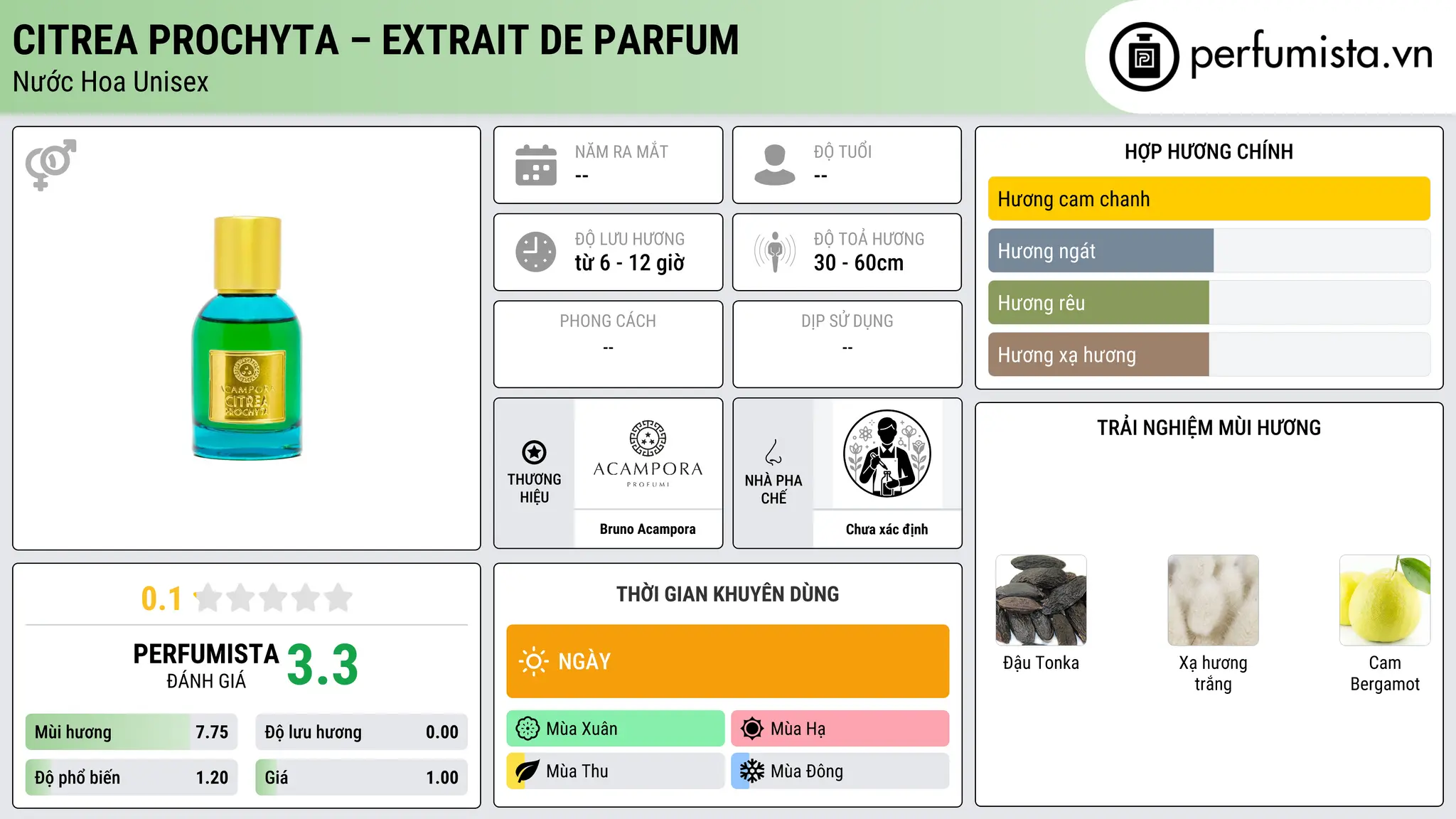Click the 'NHÀ PHA CHẾ' label
Screen dimensions: 1456x819
[773, 489]
